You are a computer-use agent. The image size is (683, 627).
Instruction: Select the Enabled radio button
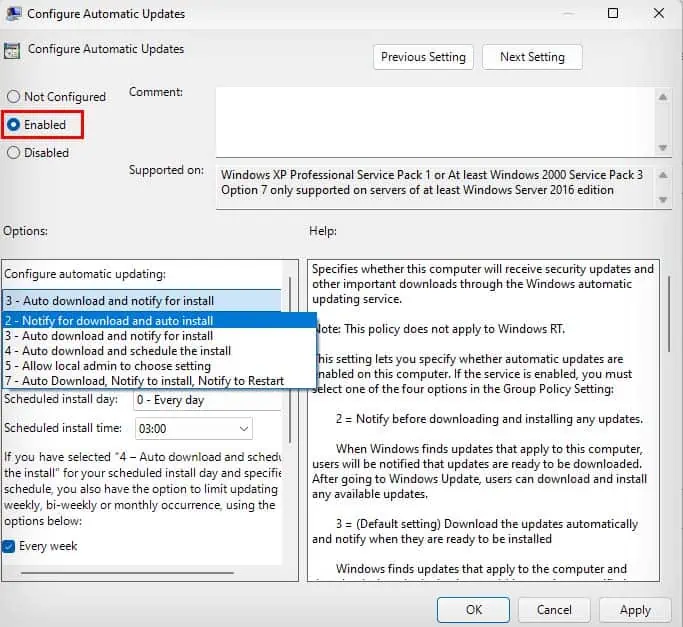[14, 125]
